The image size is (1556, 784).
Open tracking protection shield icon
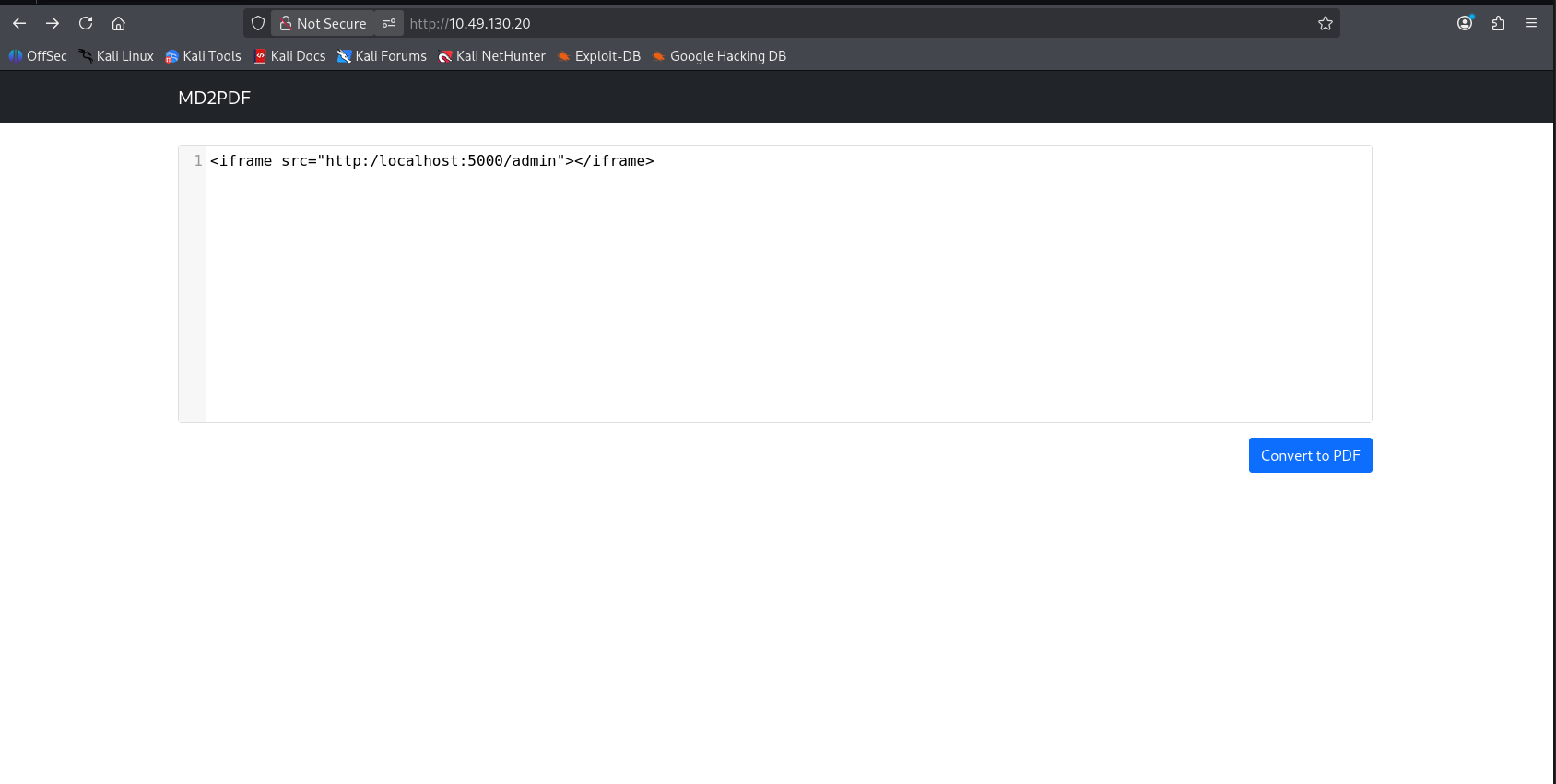(x=258, y=23)
